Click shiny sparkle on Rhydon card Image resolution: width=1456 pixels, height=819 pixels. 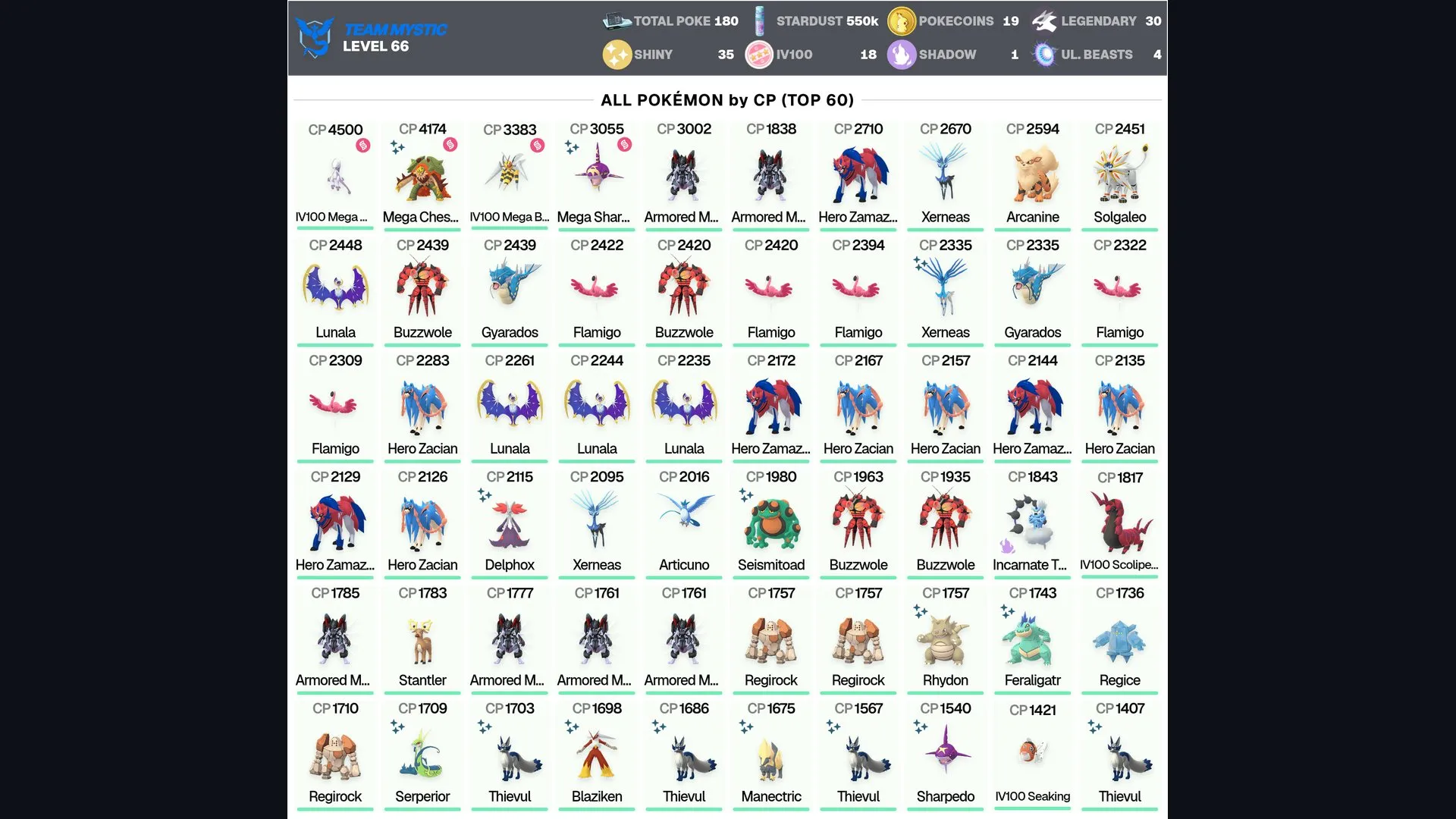click(x=921, y=611)
